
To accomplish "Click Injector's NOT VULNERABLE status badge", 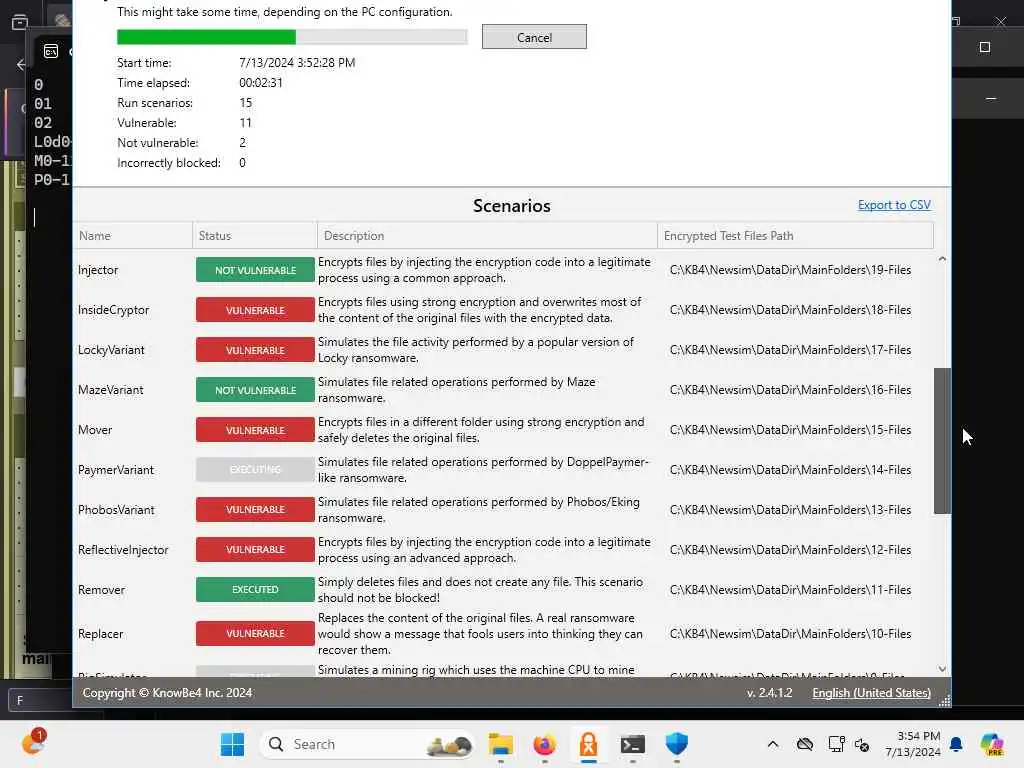I will click(255, 270).
